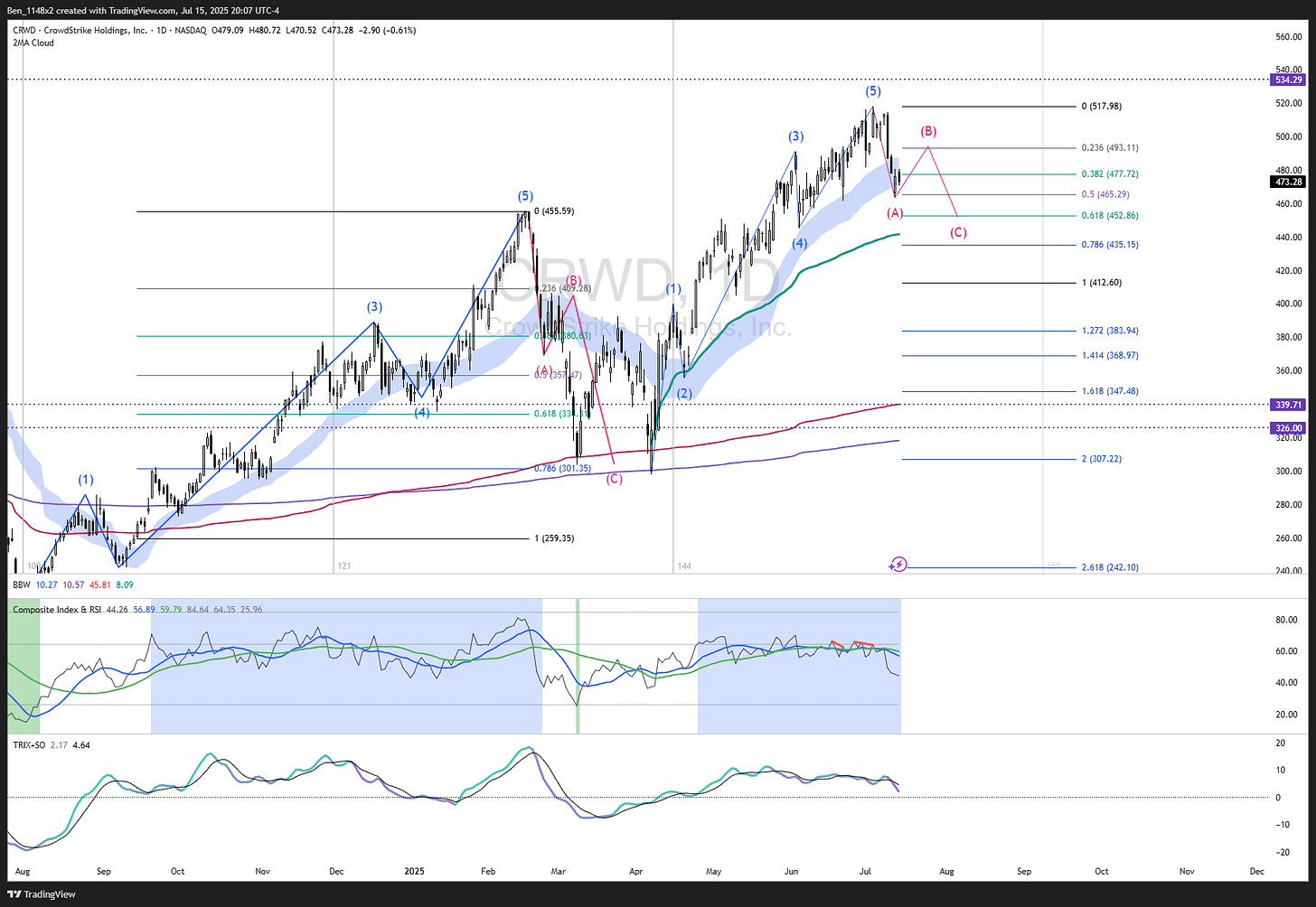Click blue (5) wave label above 517.98 top
This screenshot has height=907, width=1316.
(x=872, y=91)
